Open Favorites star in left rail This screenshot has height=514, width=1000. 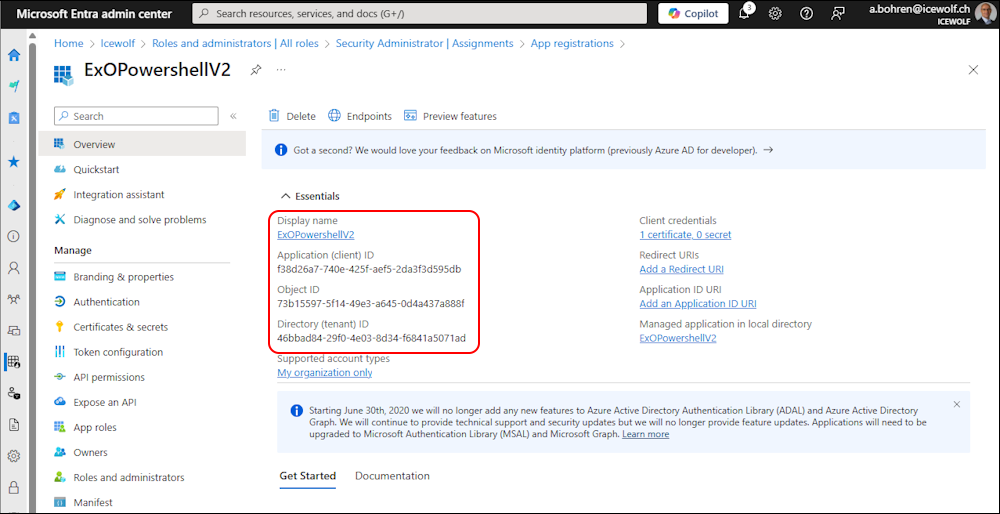pyautogui.click(x=13, y=162)
